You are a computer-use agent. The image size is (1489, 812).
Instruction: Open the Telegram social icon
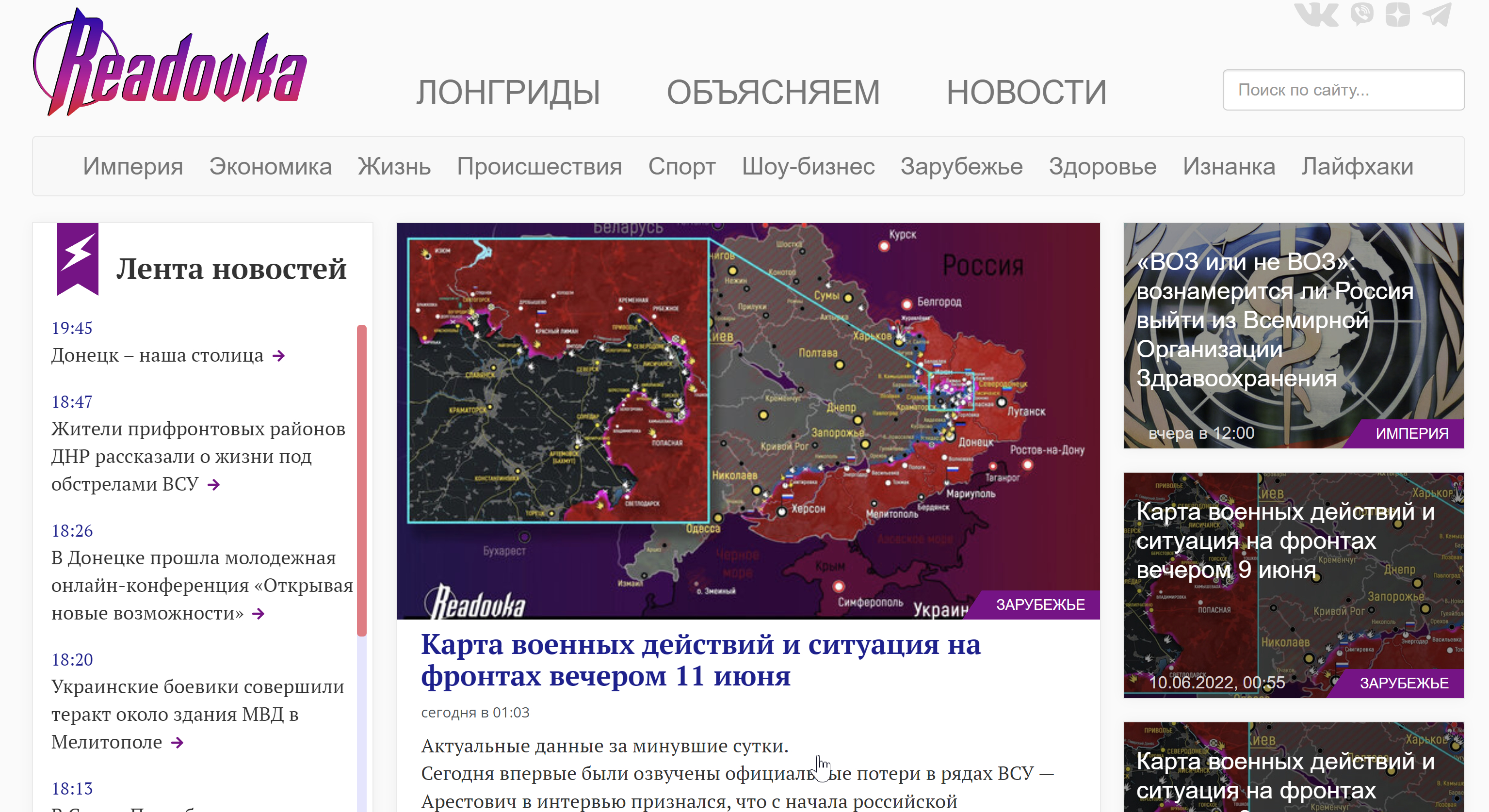pos(1437,15)
